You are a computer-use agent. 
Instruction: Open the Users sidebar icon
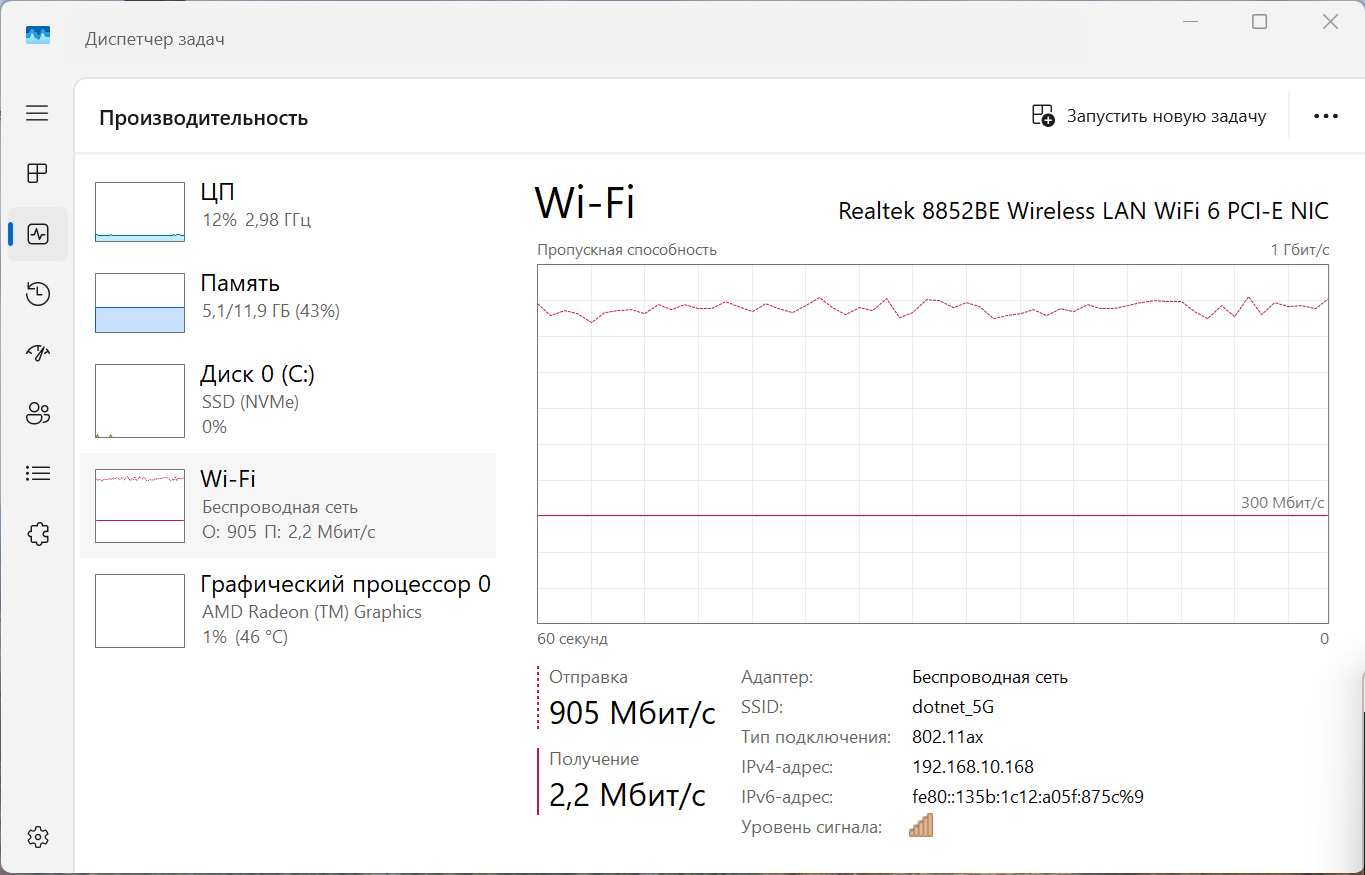(37, 413)
